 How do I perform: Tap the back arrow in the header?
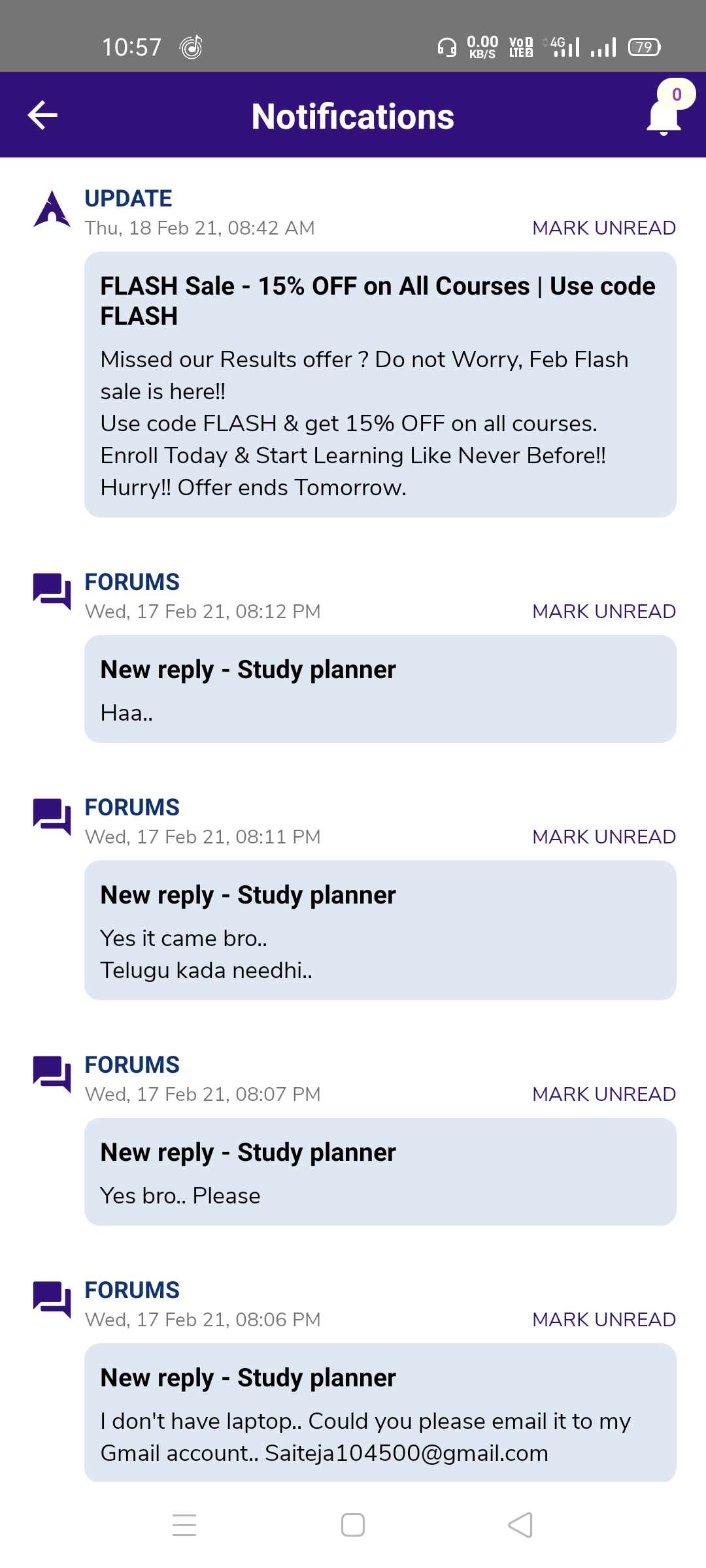[43, 116]
